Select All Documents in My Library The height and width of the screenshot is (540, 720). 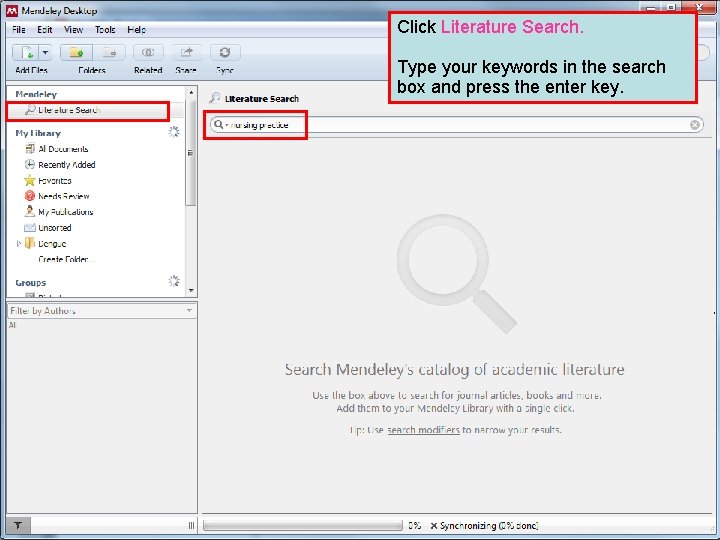pyautogui.click(x=63, y=149)
